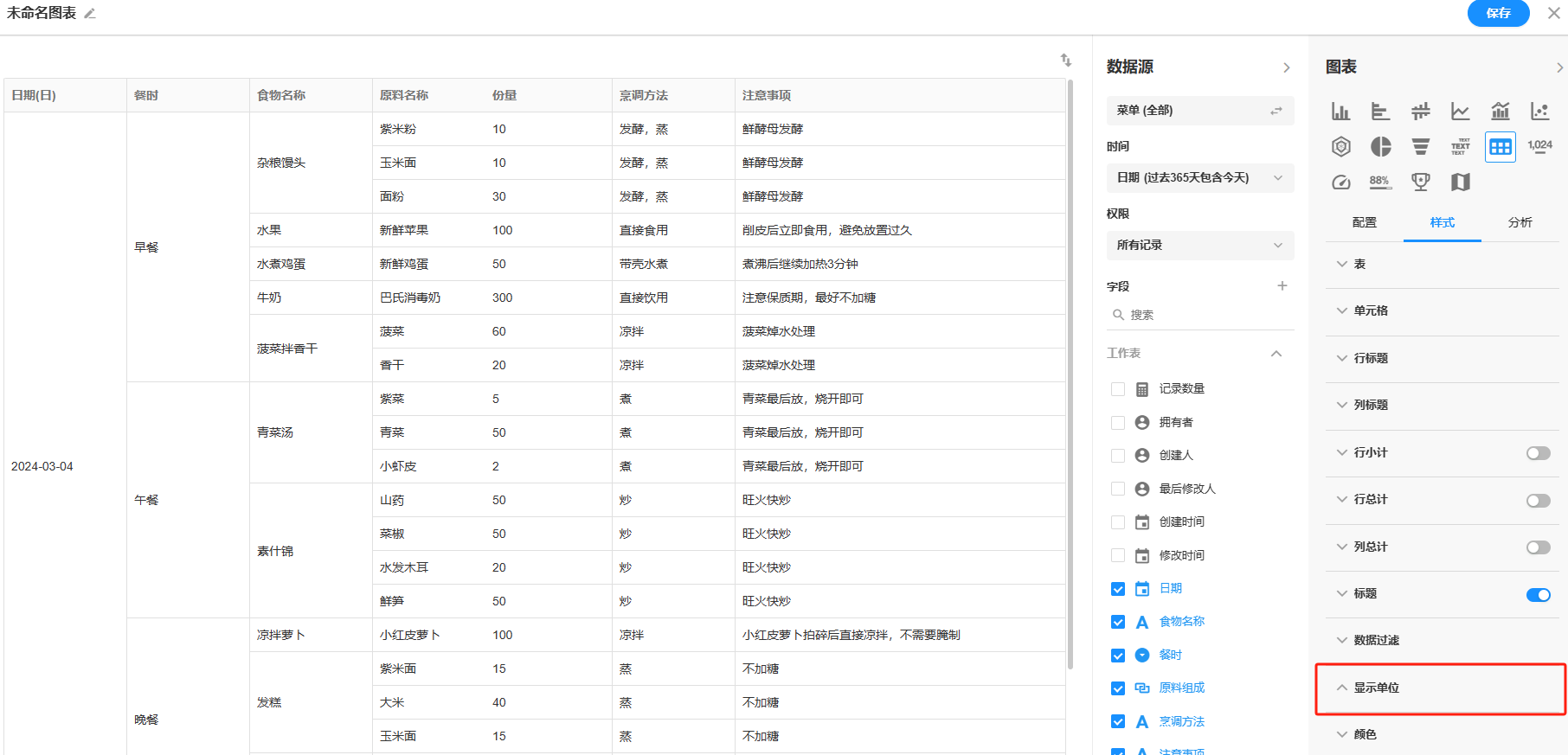Enable the 行小计 toggle switch
The height and width of the screenshot is (755, 1568).
tap(1538, 453)
